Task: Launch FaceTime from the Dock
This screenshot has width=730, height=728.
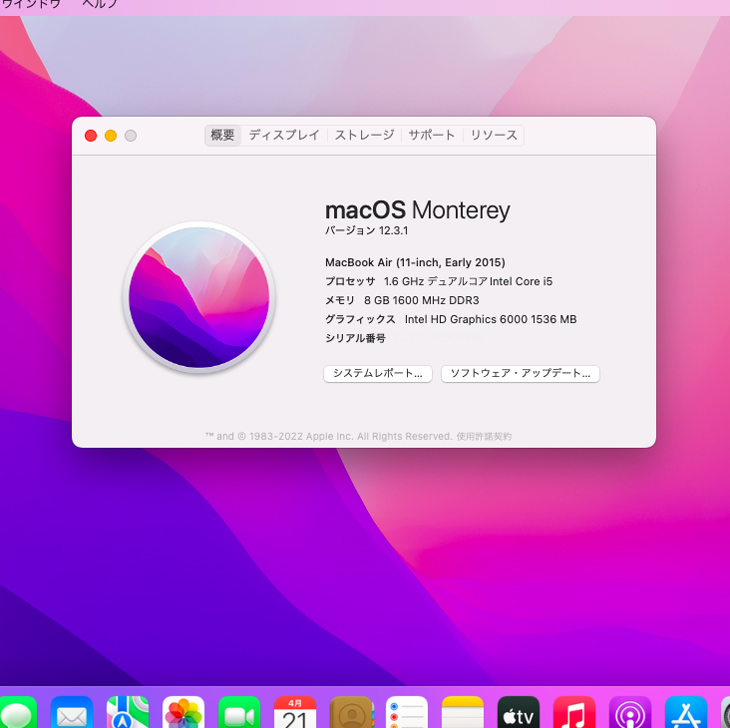Action: [x=239, y=713]
